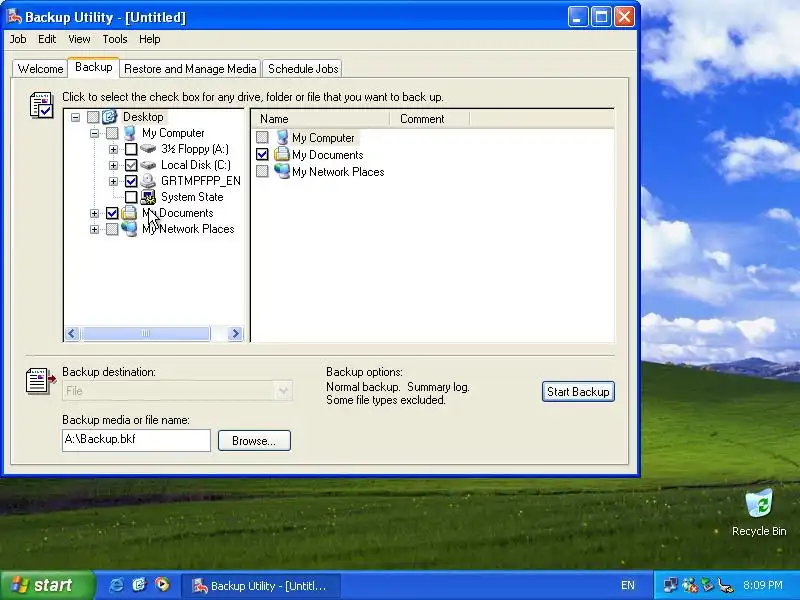Click the network connection tray icon
This screenshot has height=600, width=800.
(x=670, y=585)
